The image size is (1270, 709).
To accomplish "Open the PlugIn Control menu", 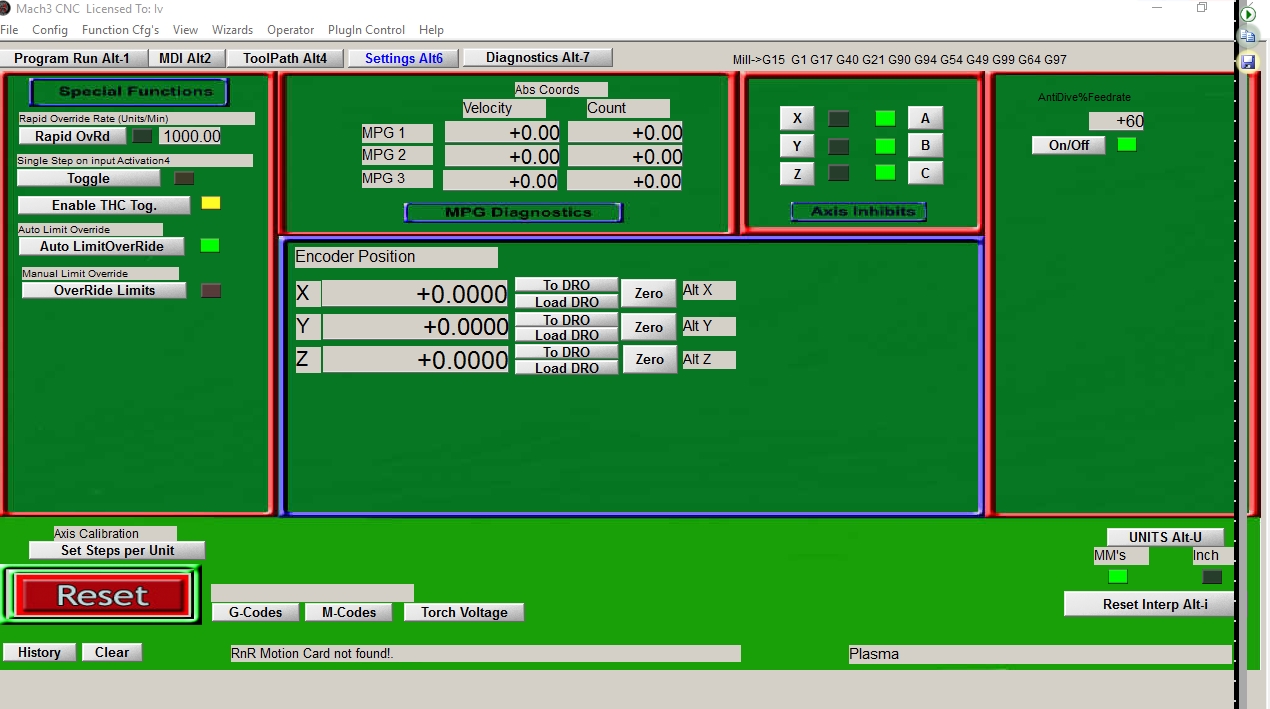I will (x=366, y=30).
